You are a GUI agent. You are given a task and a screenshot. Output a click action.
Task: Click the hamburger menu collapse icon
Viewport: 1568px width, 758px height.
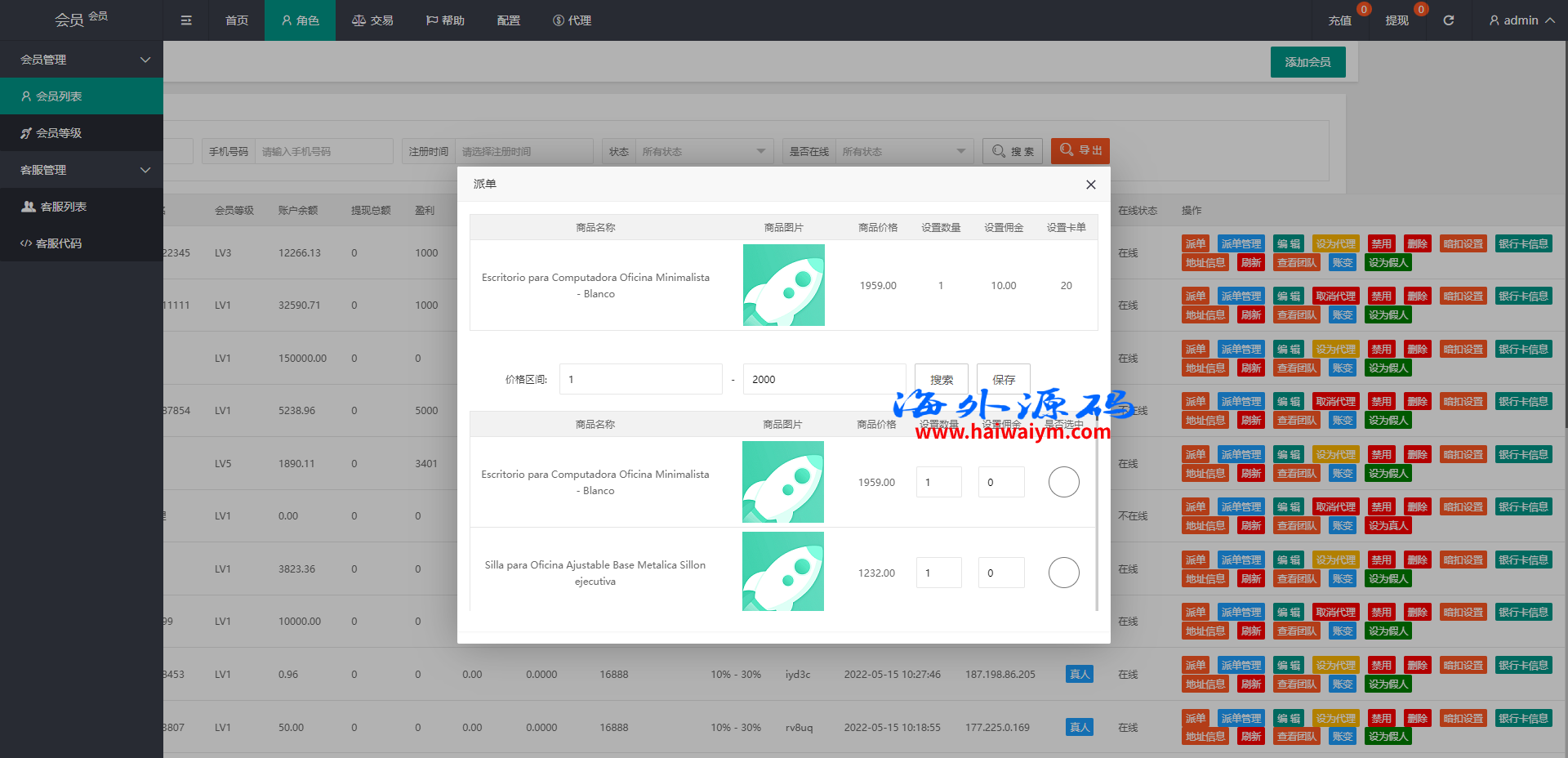pos(186,20)
